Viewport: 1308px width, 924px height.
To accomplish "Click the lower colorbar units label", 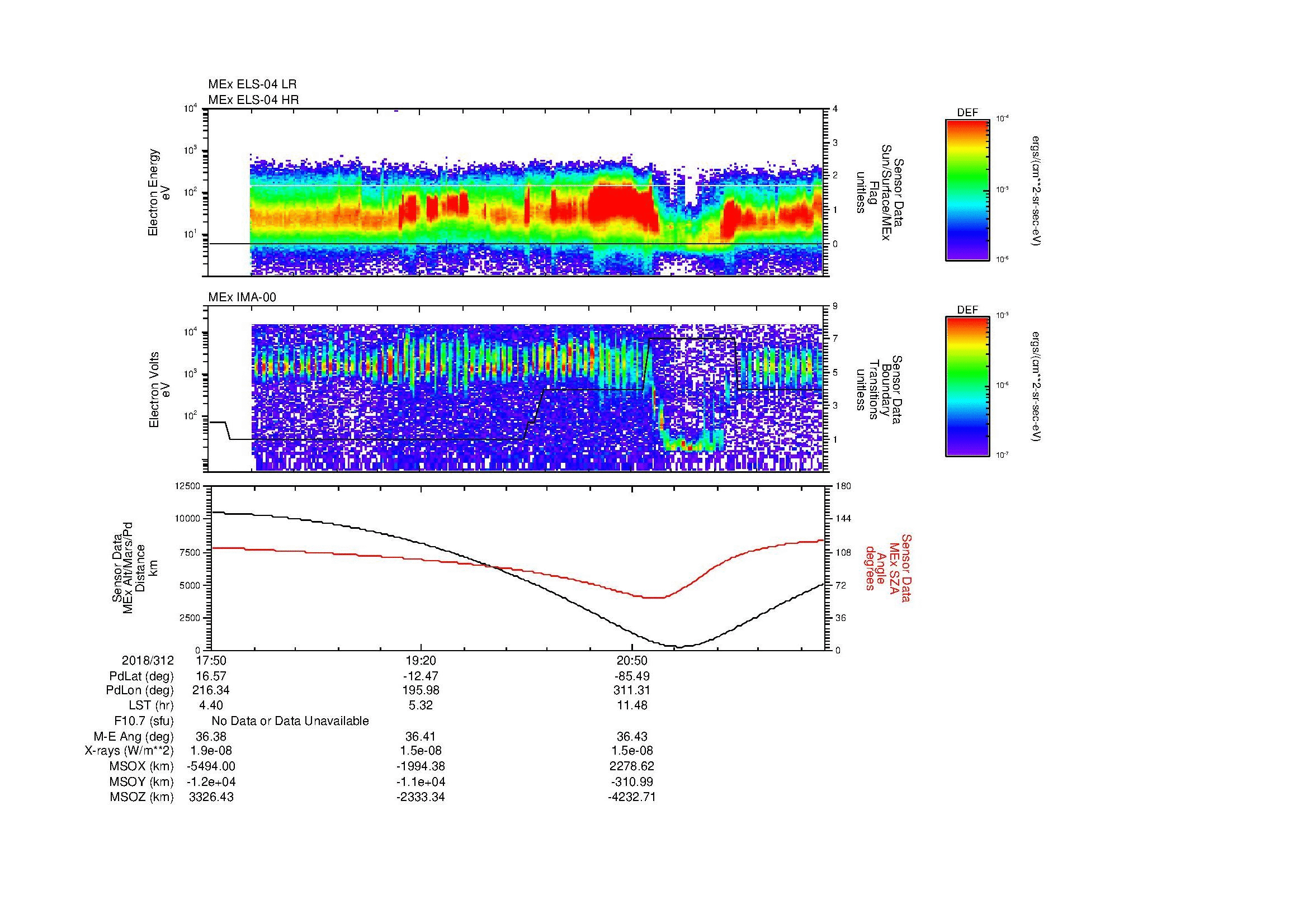I will (x=1037, y=387).
